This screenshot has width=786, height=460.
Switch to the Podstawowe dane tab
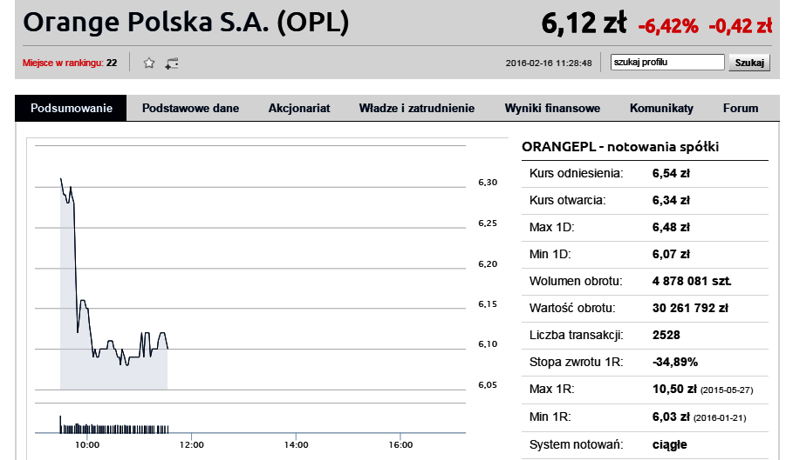[x=190, y=108]
